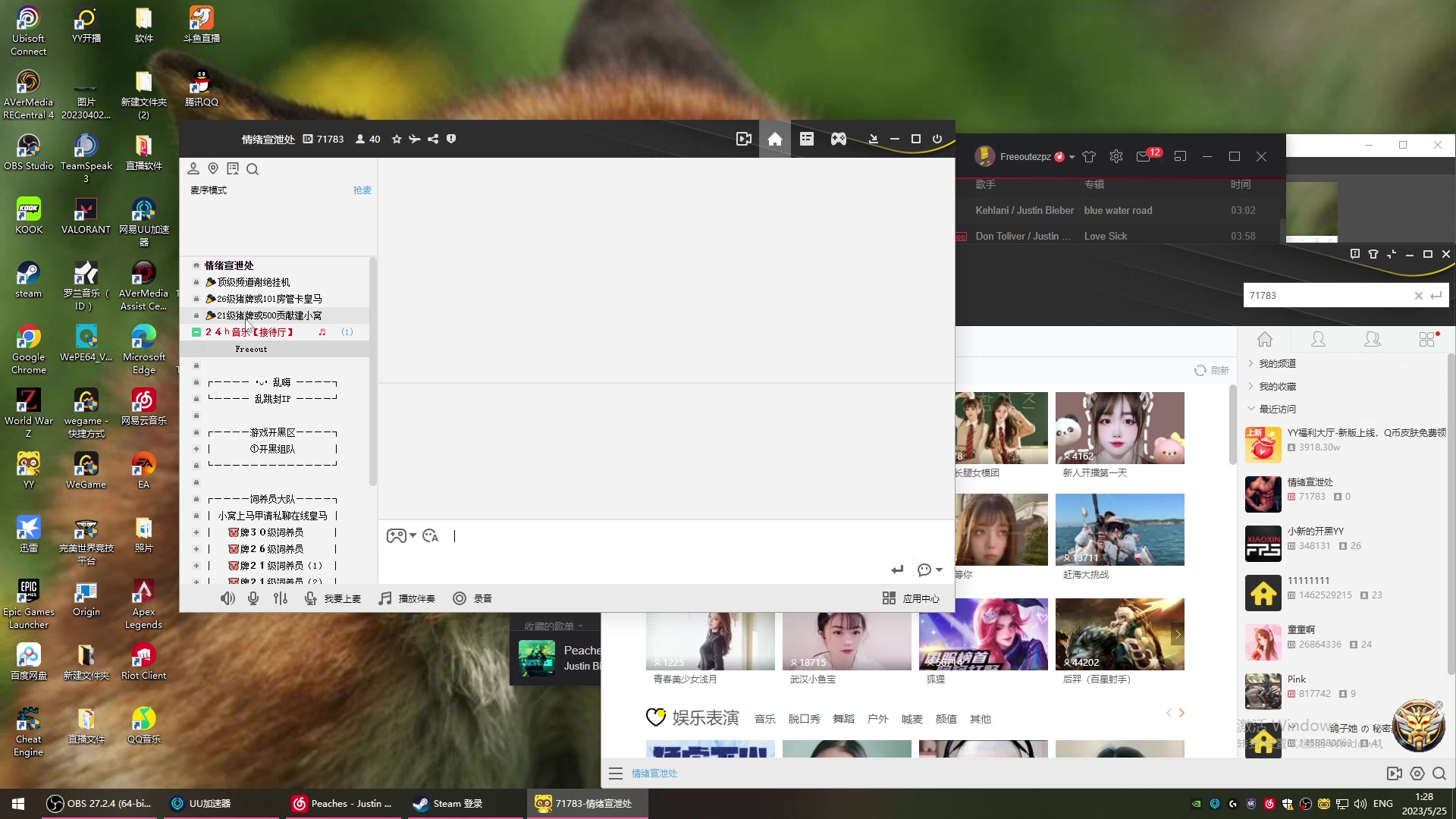Mute the microphone using mic icon
Image resolution: width=1456 pixels, height=819 pixels.
click(253, 598)
